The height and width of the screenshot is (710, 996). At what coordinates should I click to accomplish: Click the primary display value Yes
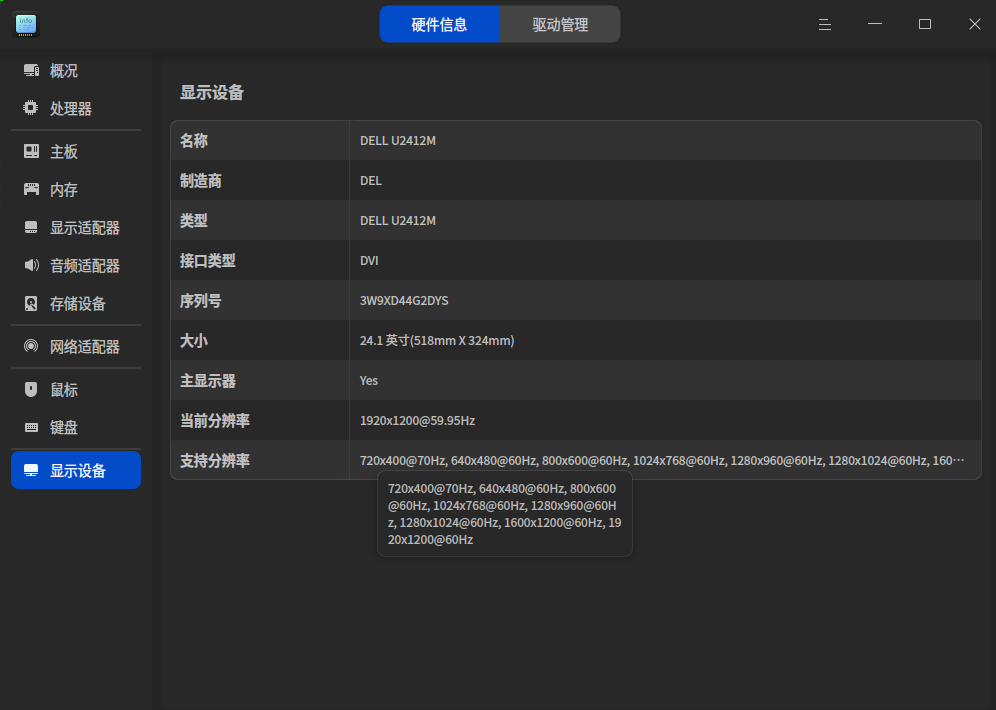368,381
